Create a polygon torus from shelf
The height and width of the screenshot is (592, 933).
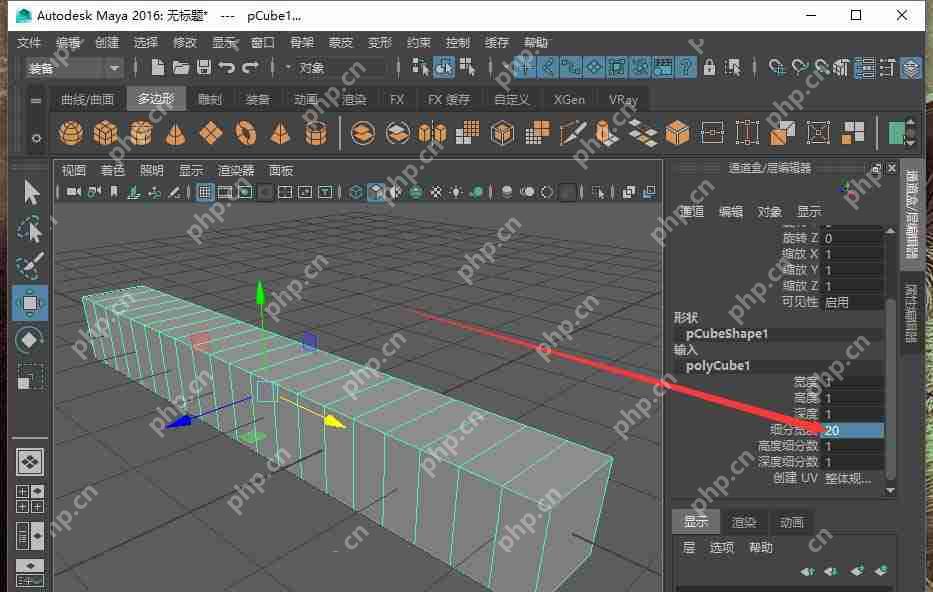[245, 133]
